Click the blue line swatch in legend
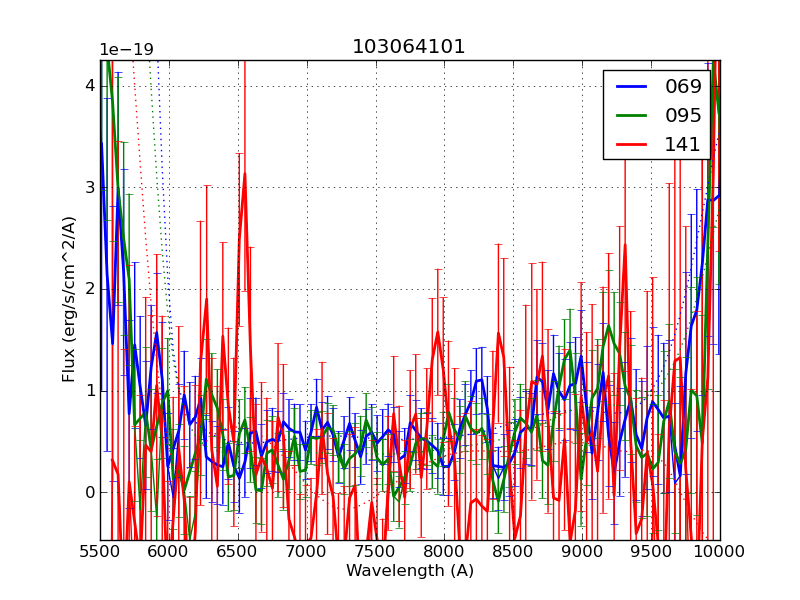This screenshot has height=600, width=800. pyautogui.click(x=632, y=87)
